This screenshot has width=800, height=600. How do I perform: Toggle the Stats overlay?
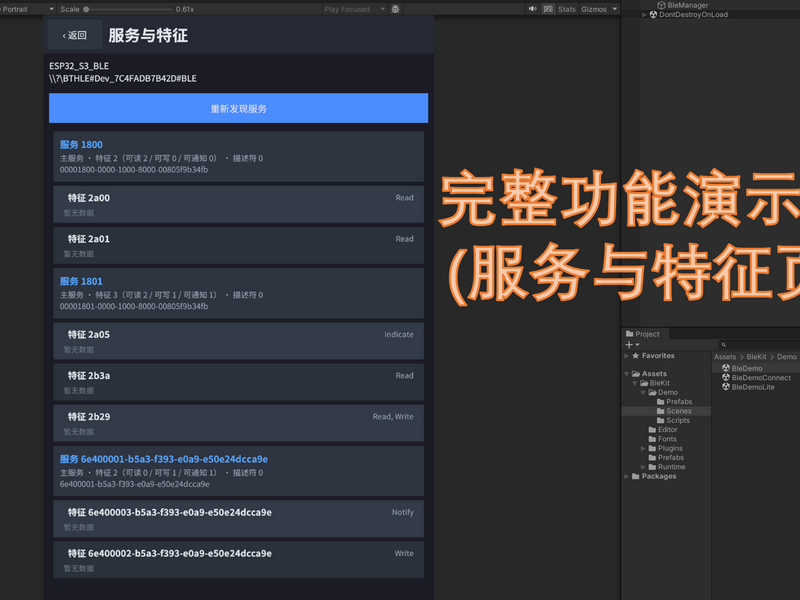coord(567,9)
